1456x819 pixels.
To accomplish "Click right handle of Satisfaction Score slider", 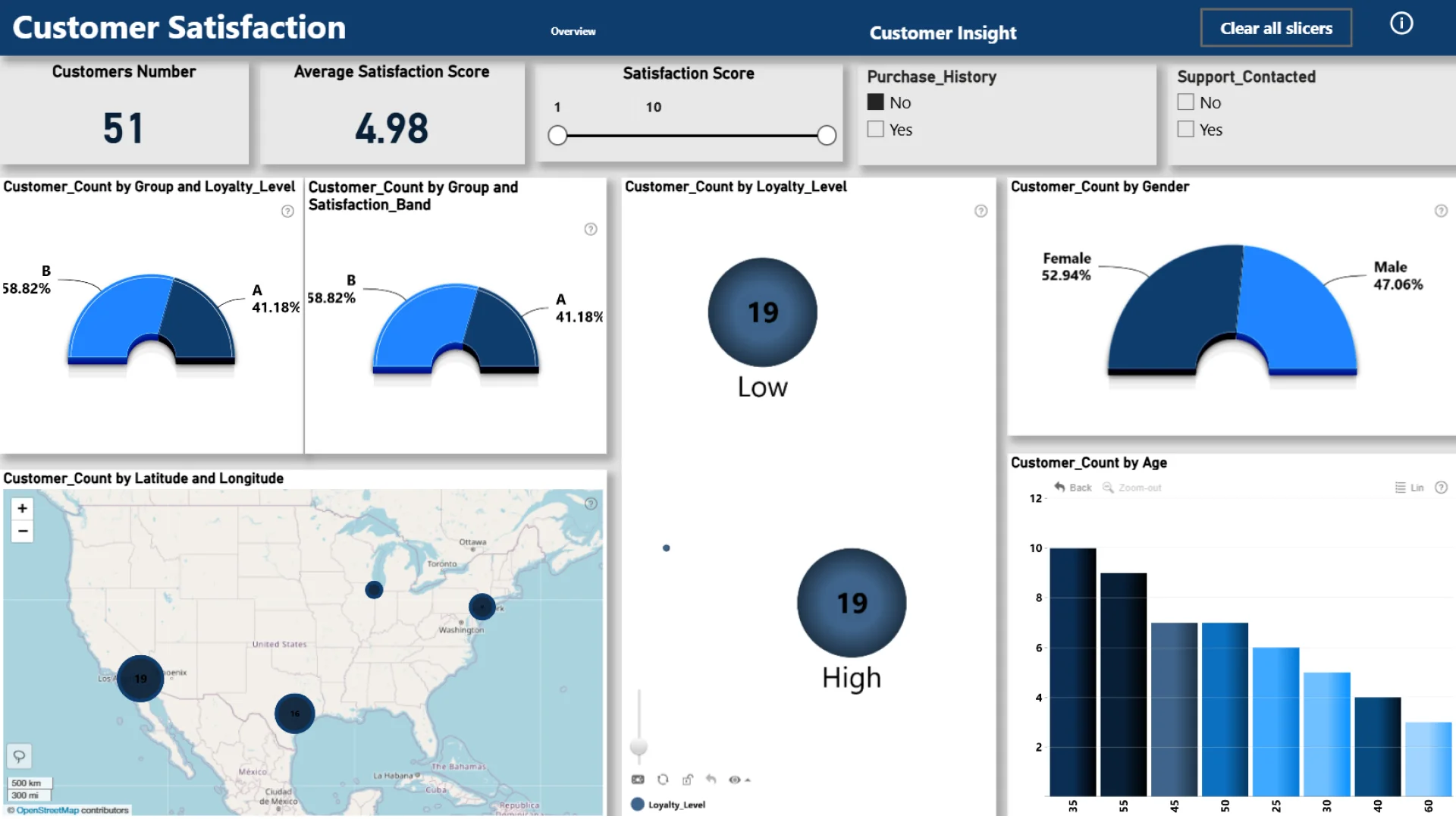I will click(827, 136).
